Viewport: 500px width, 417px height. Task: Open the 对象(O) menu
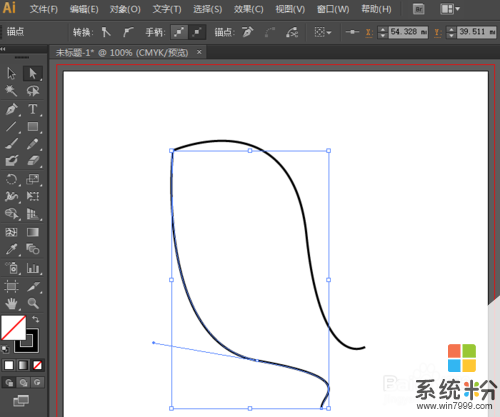[x=125, y=9]
